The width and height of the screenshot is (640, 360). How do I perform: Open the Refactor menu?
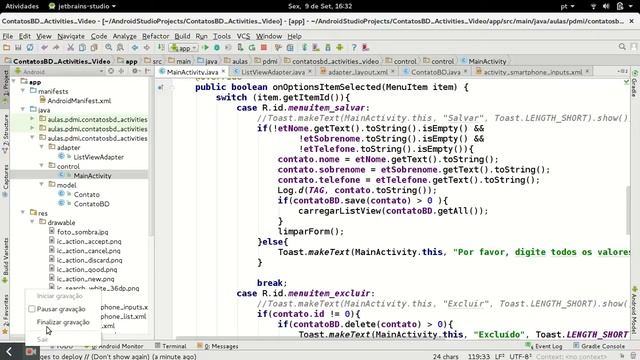pyautogui.click(x=155, y=36)
